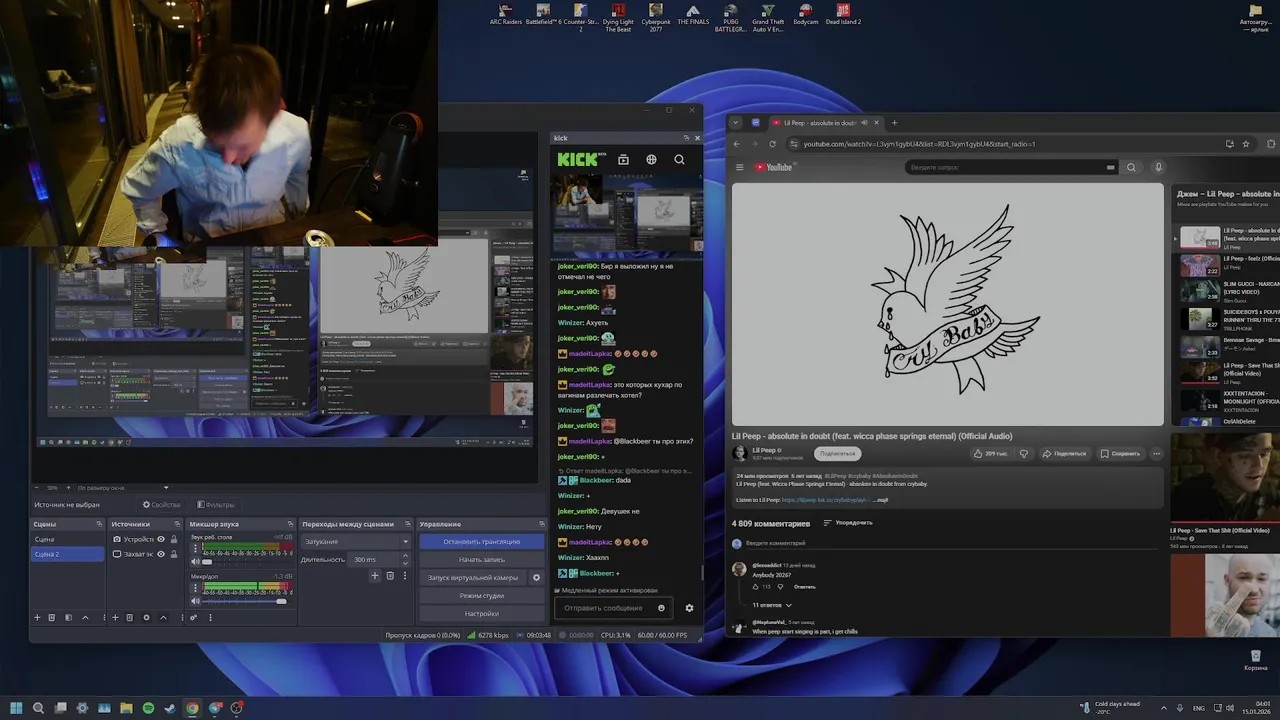Viewport: 1280px width, 720px height.
Task: Open search in the Kick chat window
Action: (x=679, y=159)
